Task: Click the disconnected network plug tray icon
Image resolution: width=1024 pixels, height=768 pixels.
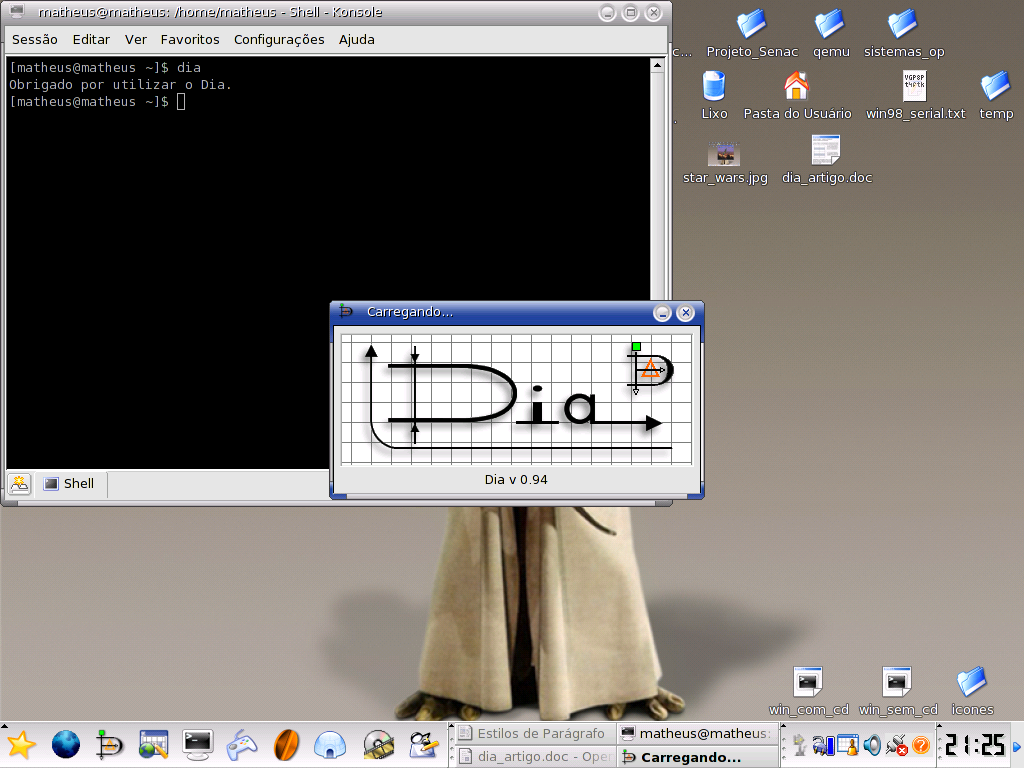Action: point(897,745)
